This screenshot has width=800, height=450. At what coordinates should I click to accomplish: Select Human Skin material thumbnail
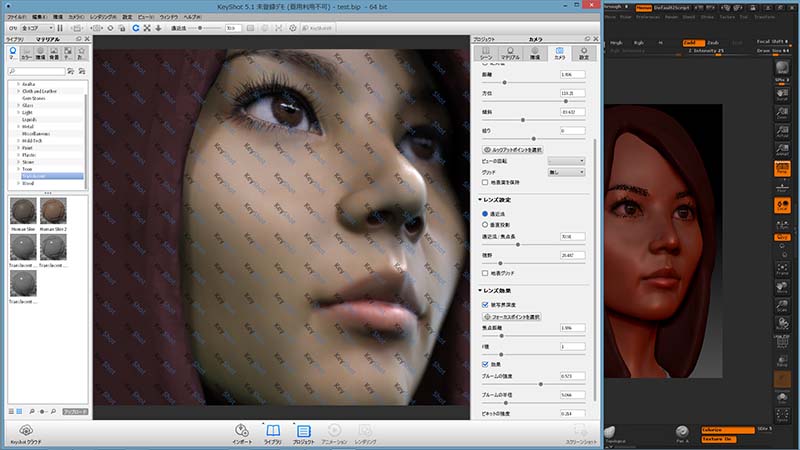point(23,211)
